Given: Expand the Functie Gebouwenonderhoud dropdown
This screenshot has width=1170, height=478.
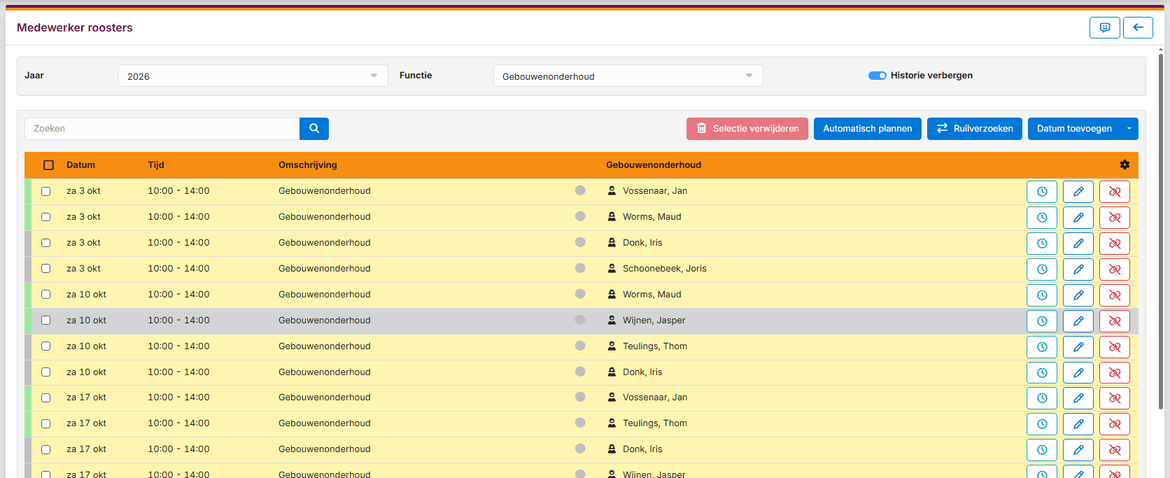Looking at the screenshot, I should (628, 75).
